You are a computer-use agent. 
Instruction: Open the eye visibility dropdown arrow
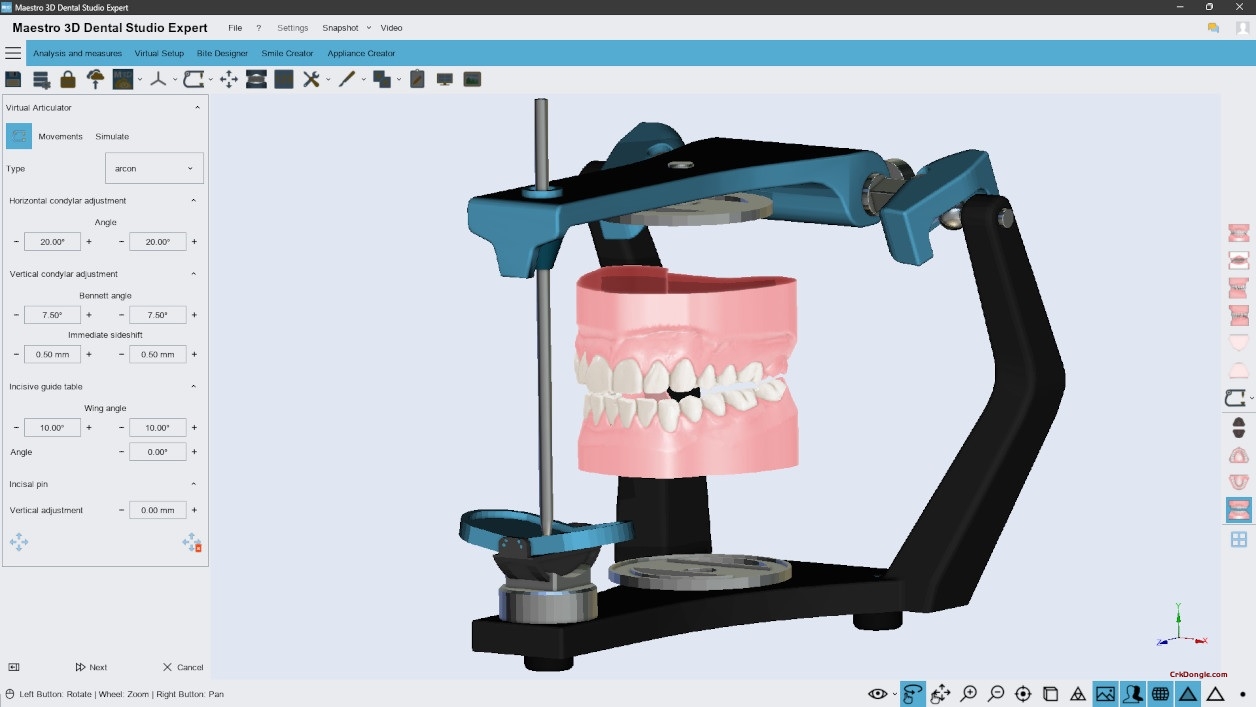(893, 693)
